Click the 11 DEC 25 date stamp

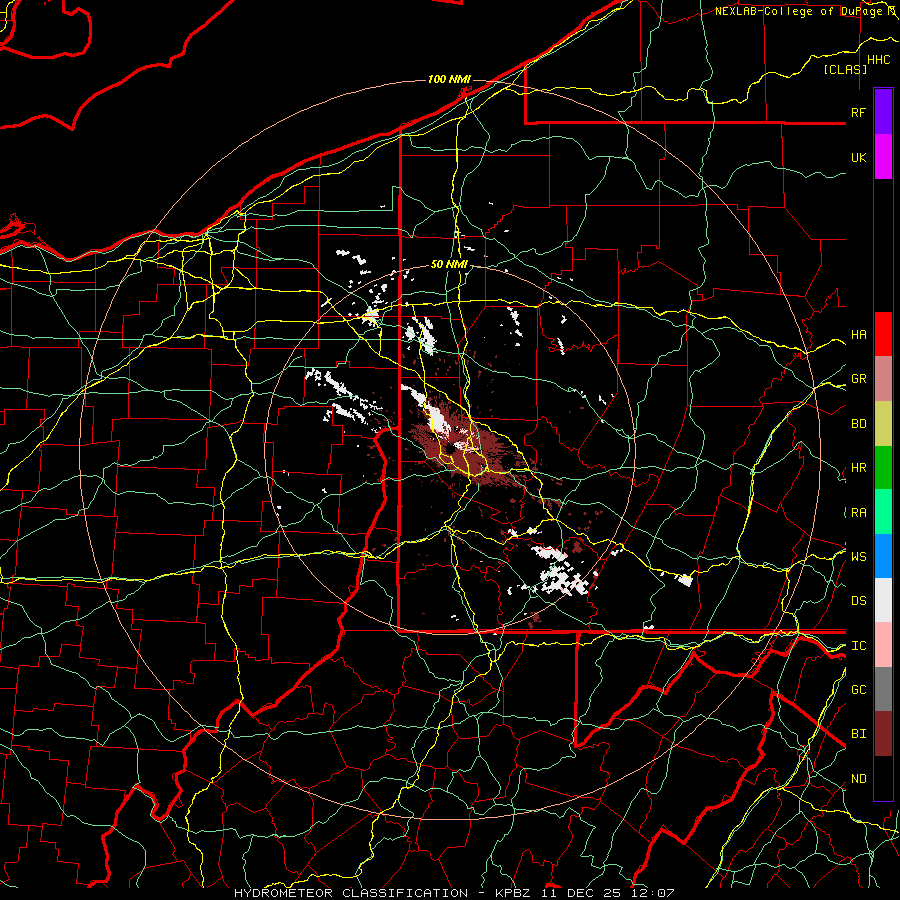[x=580, y=893]
